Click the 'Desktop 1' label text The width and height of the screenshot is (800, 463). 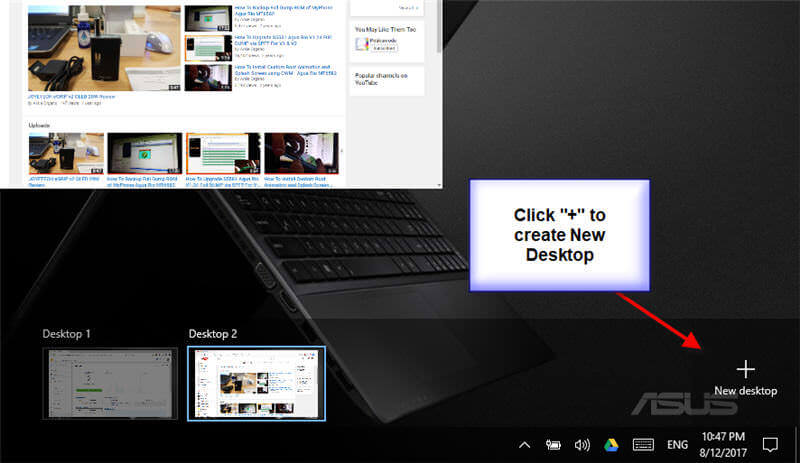tap(66, 334)
